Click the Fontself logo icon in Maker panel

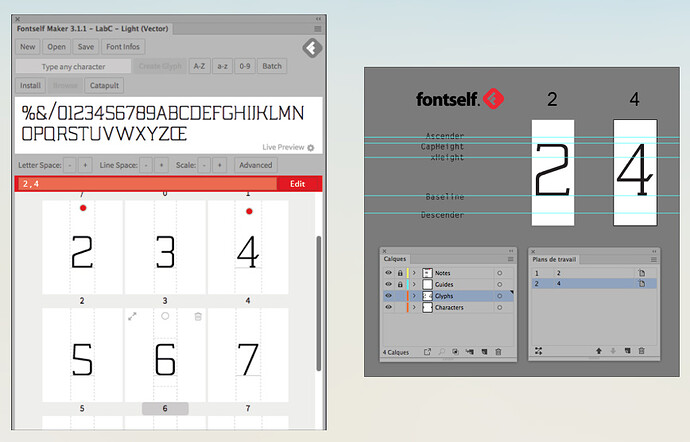click(312, 48)
